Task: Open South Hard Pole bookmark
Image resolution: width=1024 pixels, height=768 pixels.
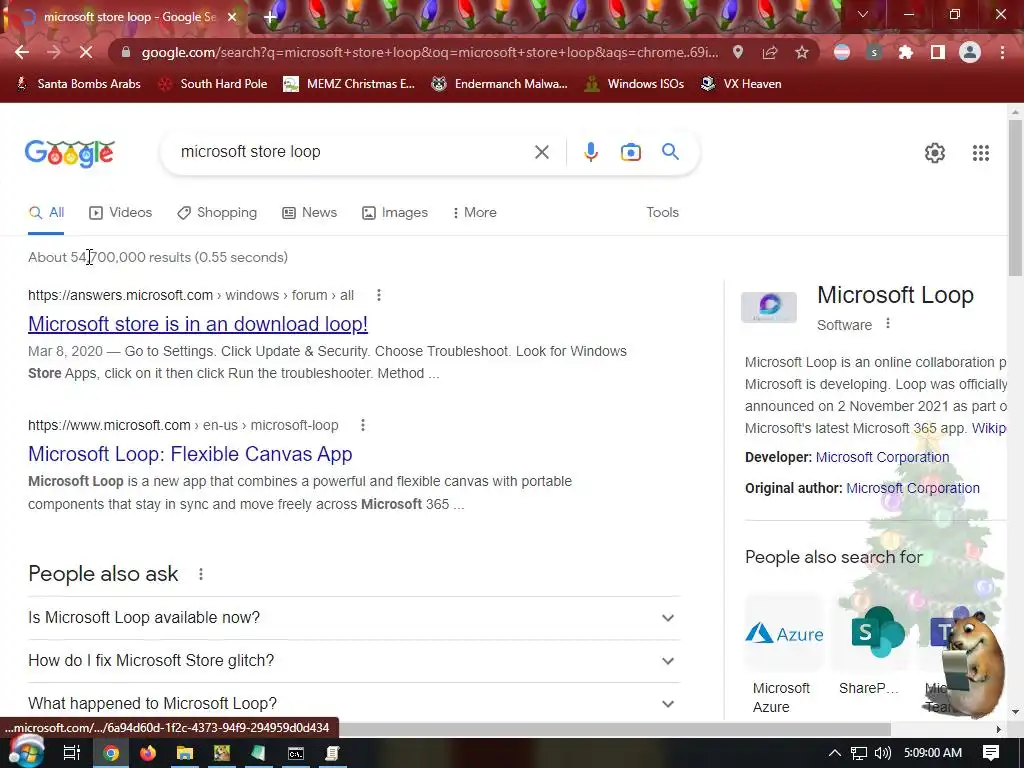Action: point(213,84)
